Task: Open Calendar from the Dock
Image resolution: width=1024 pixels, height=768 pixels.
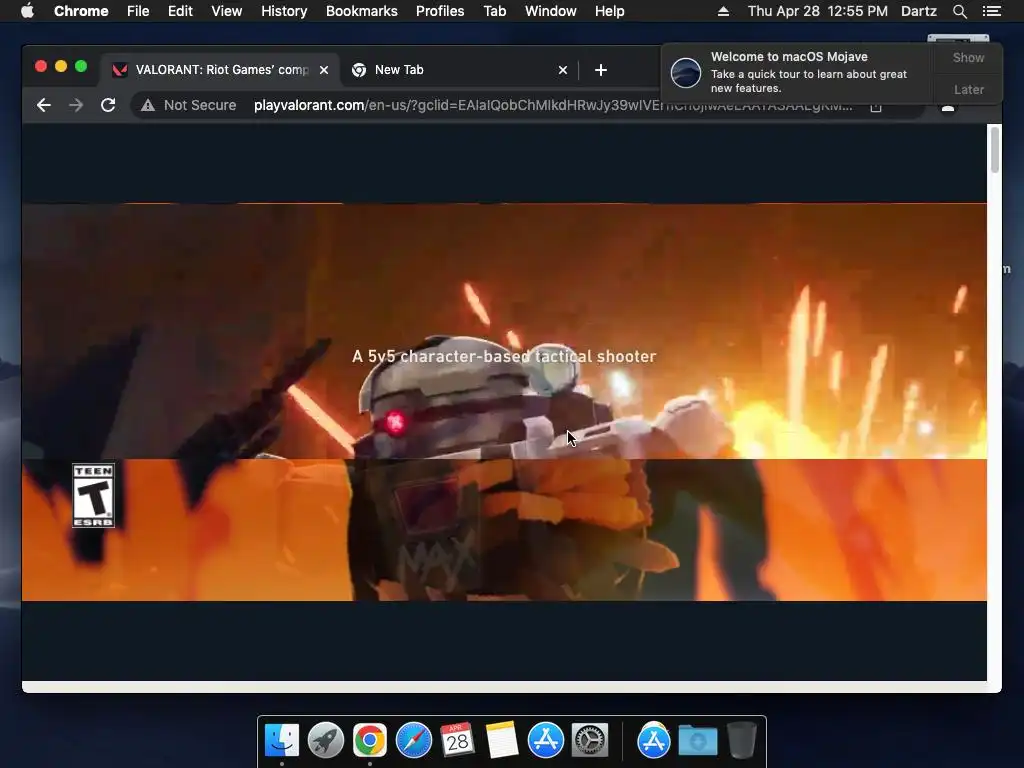Action: point(457,741)
